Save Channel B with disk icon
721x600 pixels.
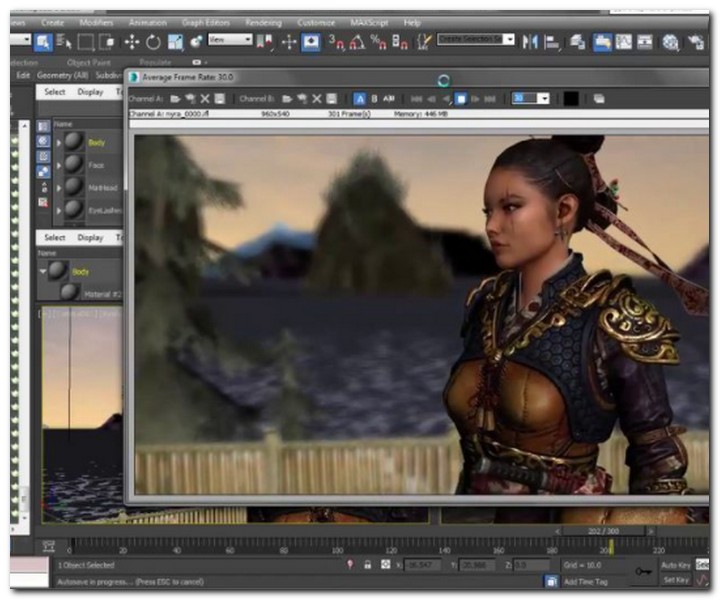(x=331, y=99)
